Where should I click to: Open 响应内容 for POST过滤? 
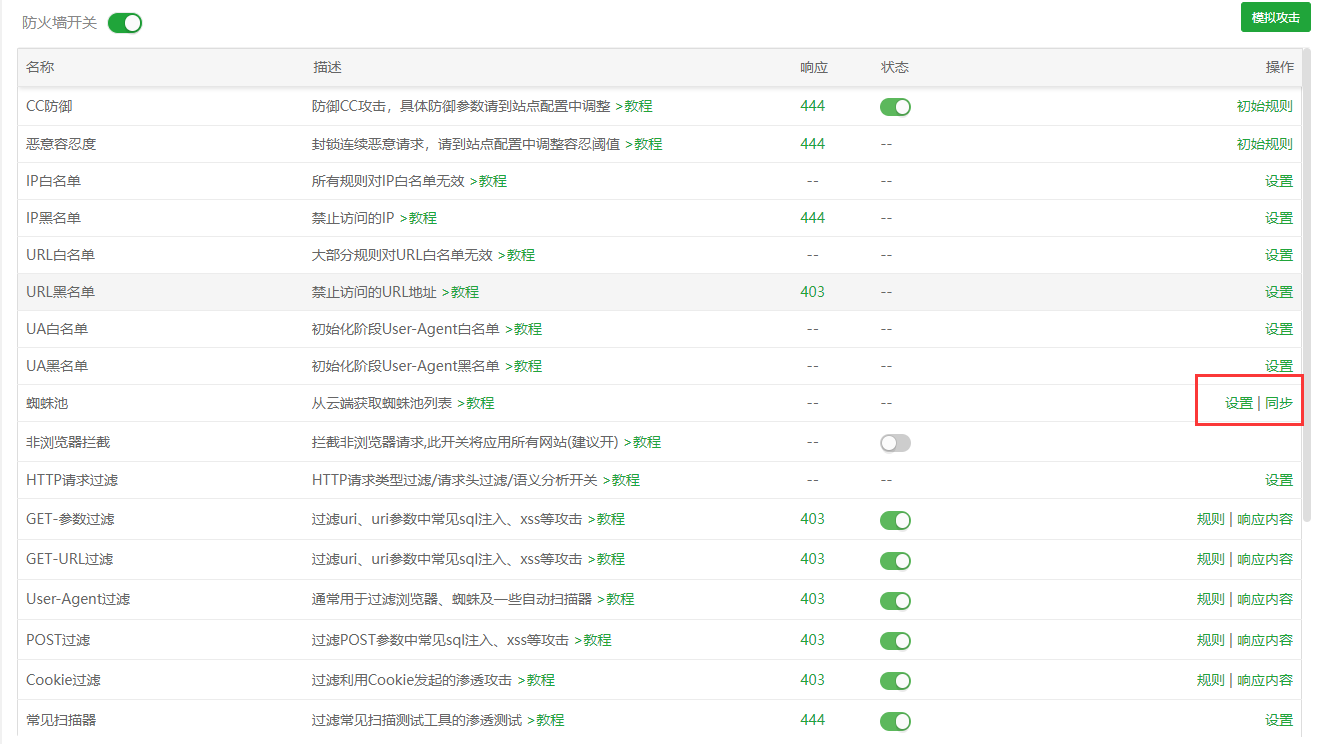[1265, 640]
